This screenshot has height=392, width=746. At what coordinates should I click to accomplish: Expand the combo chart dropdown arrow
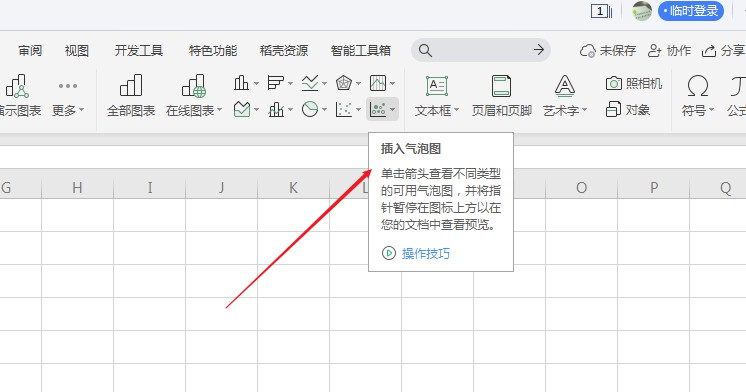click(290, 110)
